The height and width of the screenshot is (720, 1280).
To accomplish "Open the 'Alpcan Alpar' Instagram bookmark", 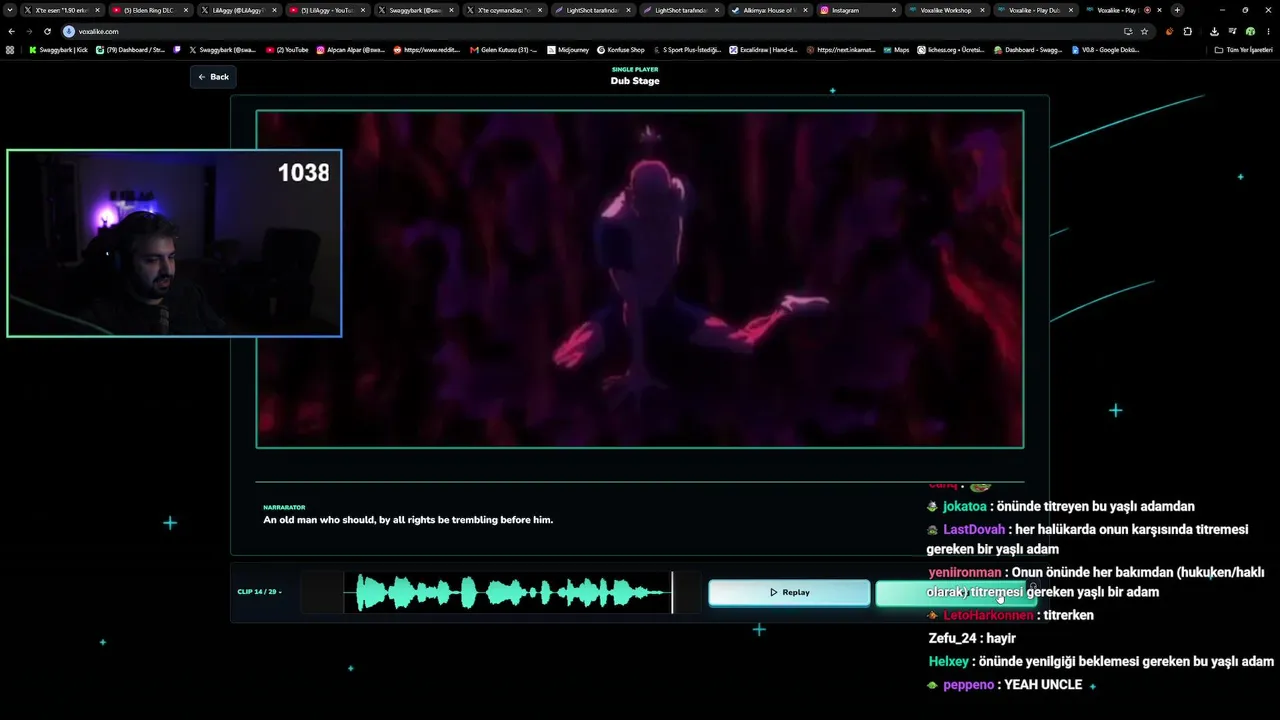I will pos(350,49).
